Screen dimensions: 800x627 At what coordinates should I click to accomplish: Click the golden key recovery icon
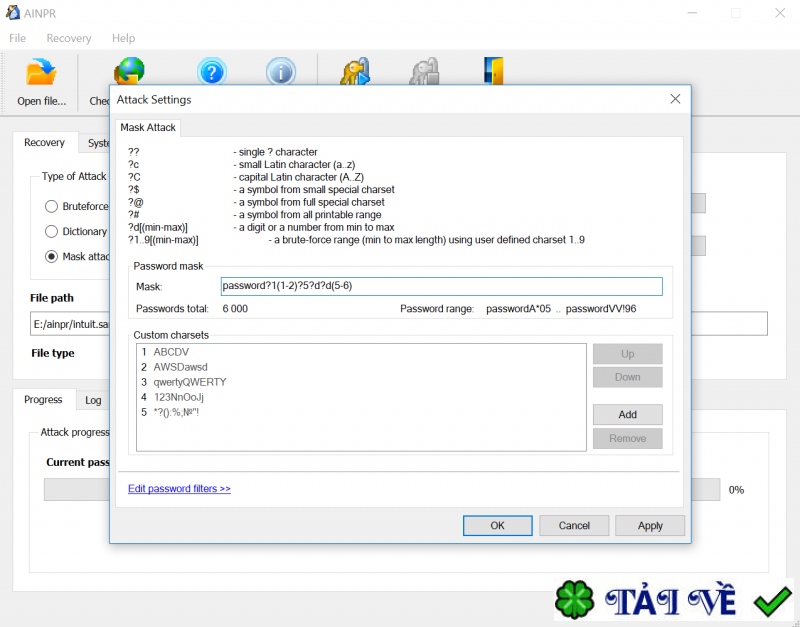point(356,71)
